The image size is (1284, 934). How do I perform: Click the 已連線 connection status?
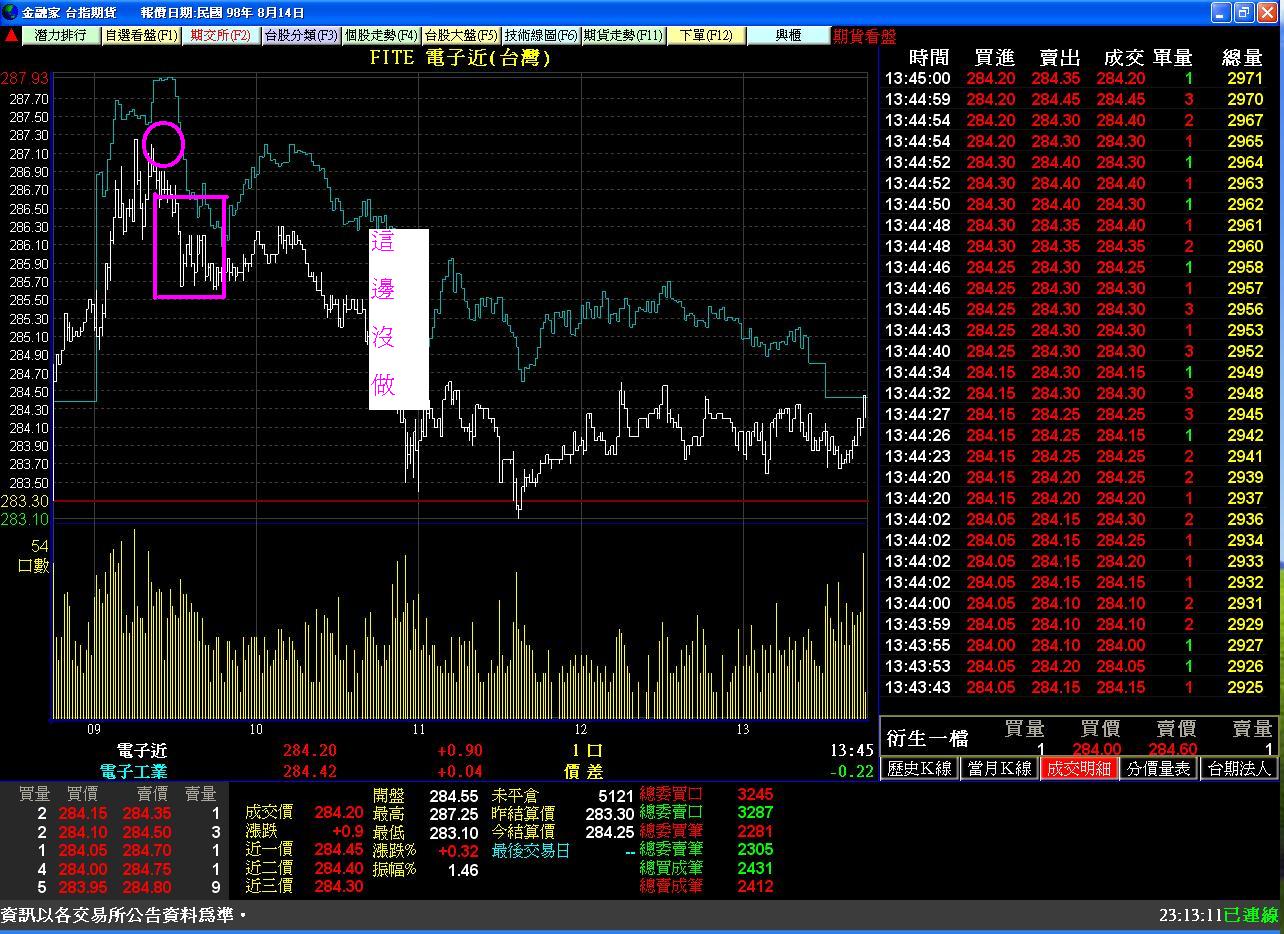1252,915
